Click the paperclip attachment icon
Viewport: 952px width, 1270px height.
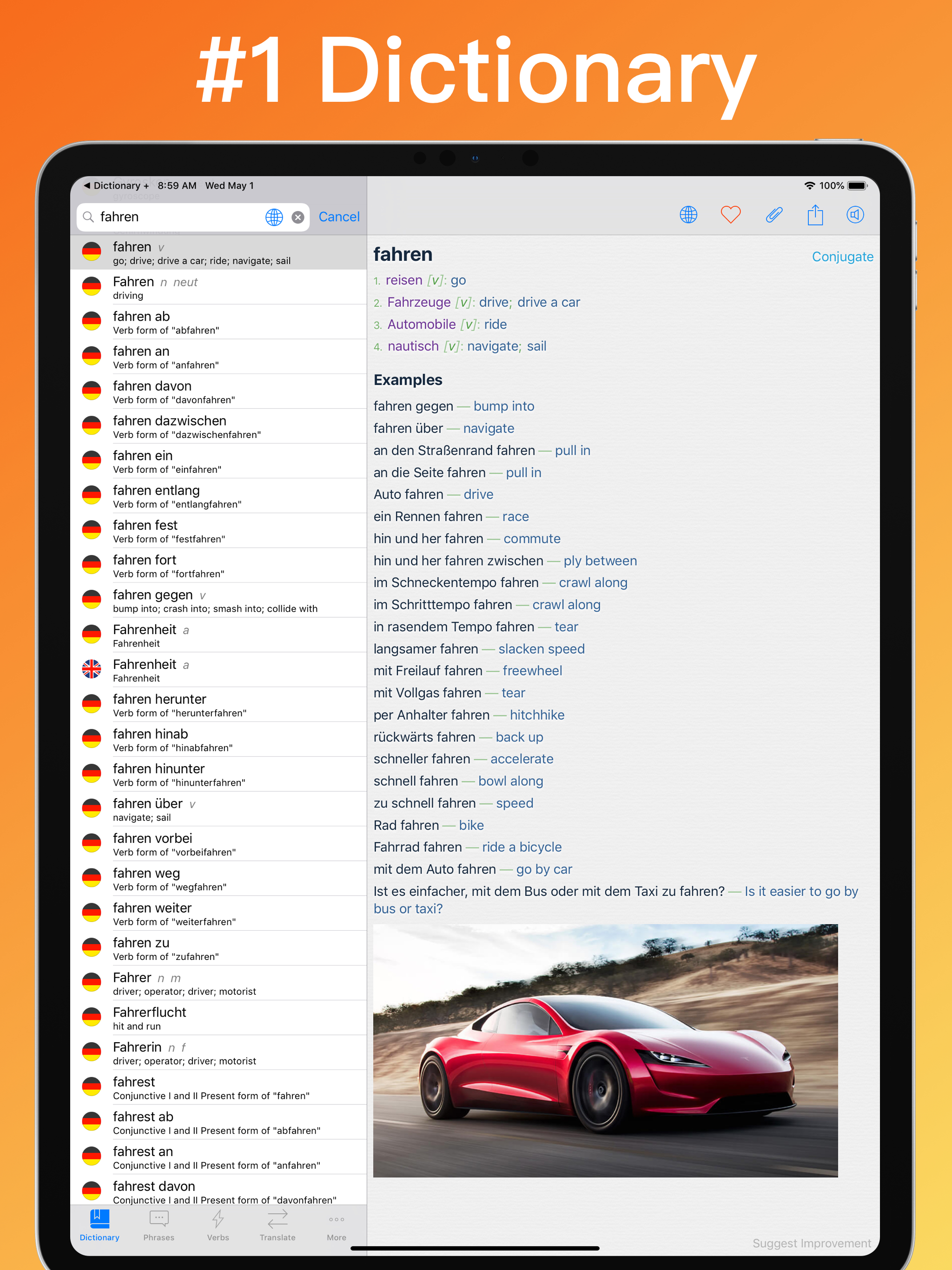click(773, 215)
